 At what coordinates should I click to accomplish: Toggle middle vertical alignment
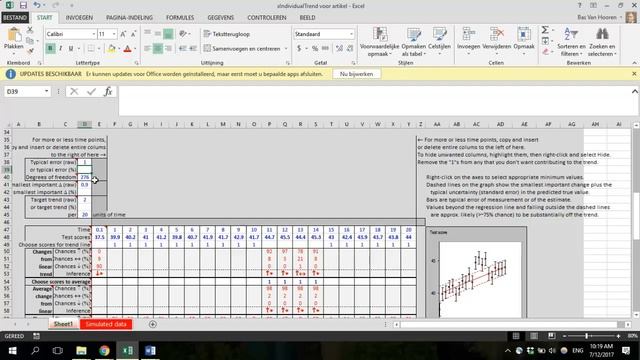coord(158,34)
